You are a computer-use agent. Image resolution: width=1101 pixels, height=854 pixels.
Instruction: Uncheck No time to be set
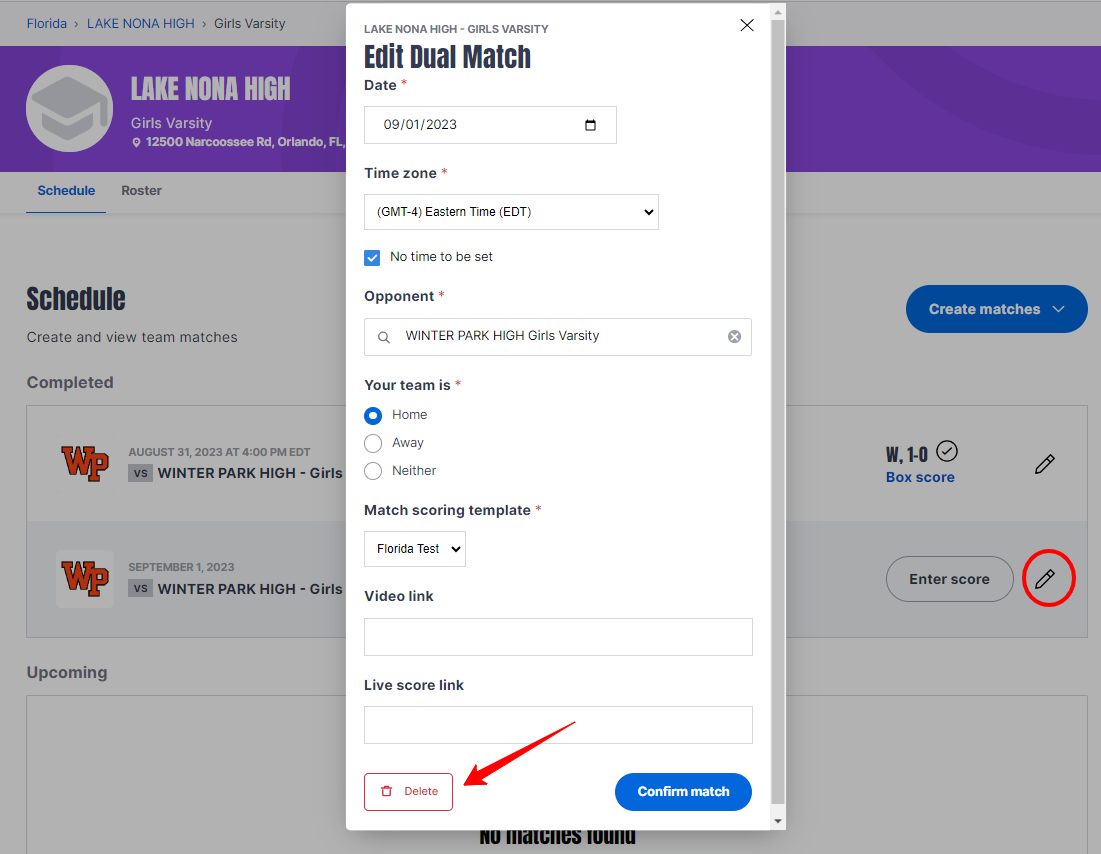coord(372,258)
